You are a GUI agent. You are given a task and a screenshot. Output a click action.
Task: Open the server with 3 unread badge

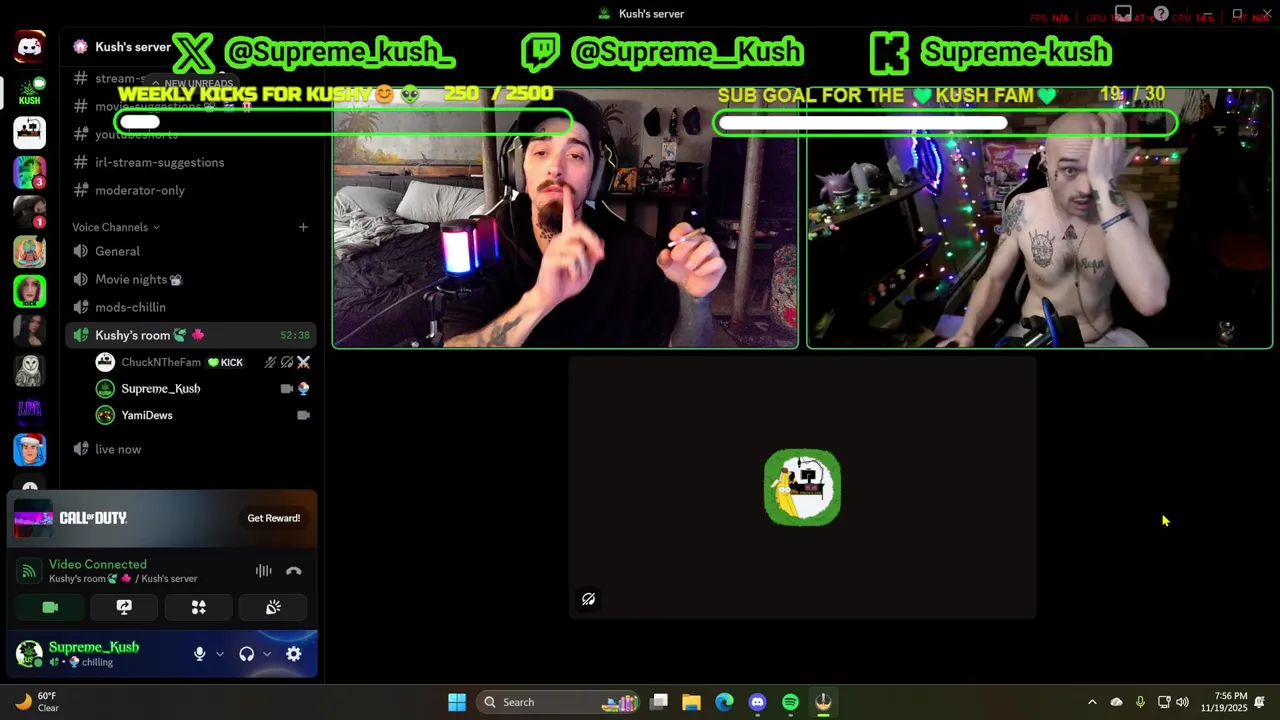[29, 172]
